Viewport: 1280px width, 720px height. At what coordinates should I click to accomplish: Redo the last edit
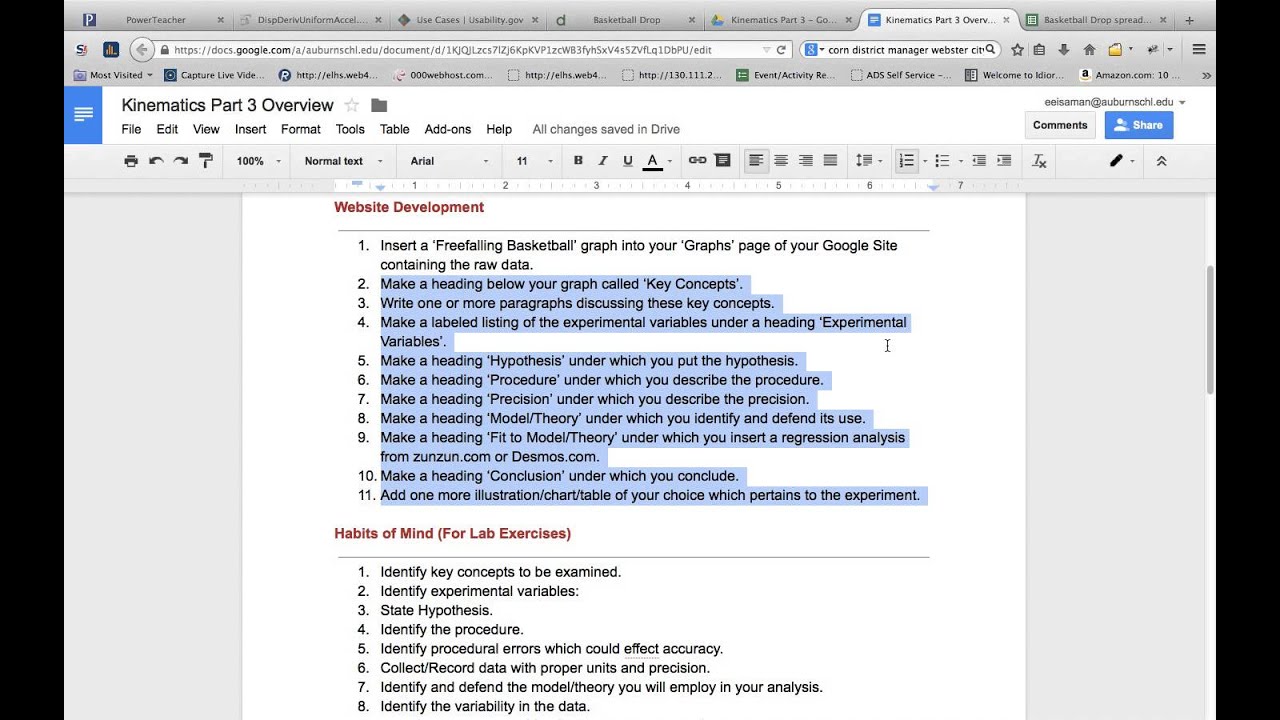pos(181,161)
